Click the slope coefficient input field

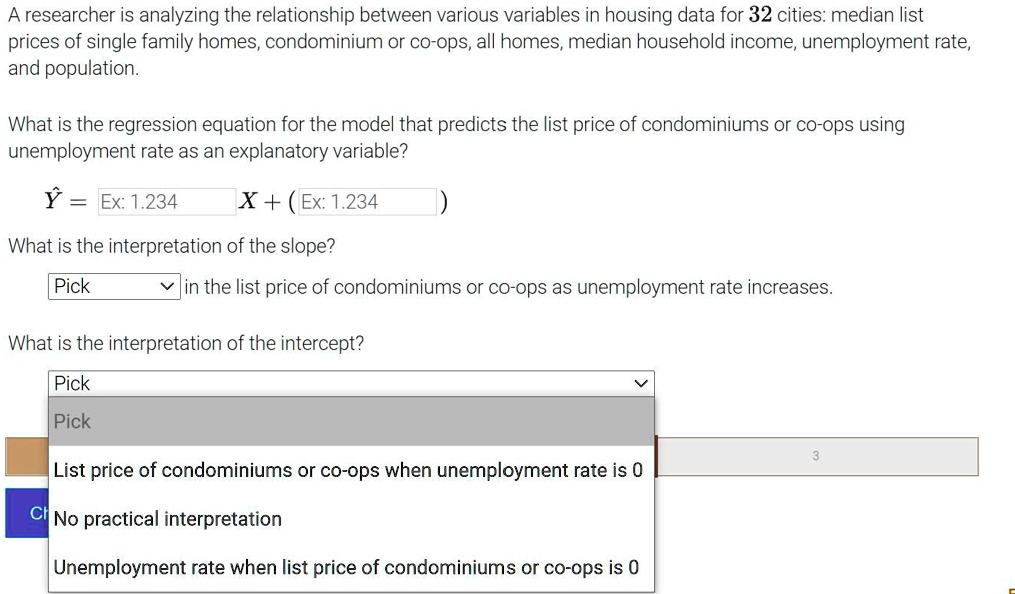165,201
